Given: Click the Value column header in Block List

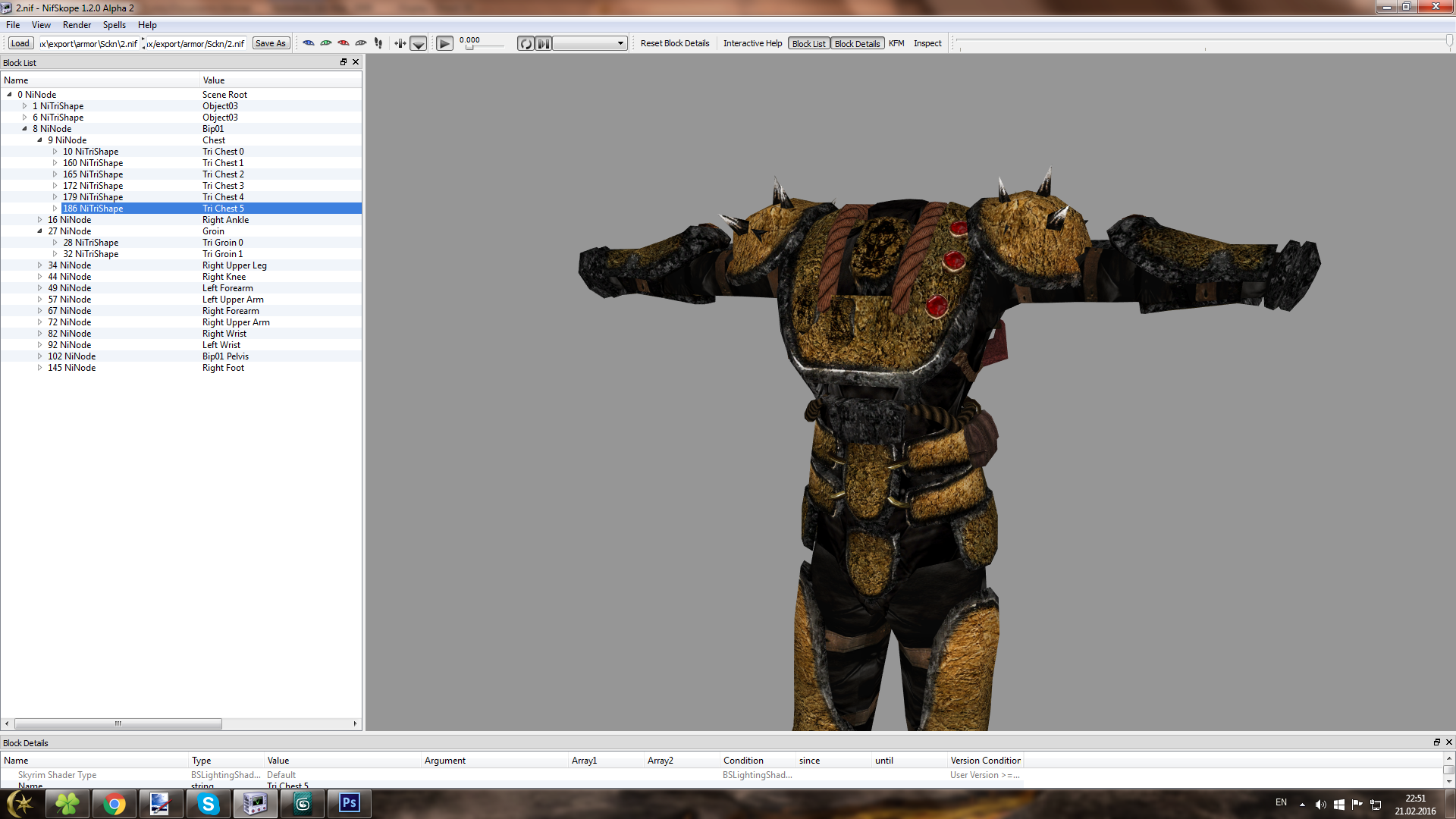Looking at the screenshot, I should coord(281,80).
